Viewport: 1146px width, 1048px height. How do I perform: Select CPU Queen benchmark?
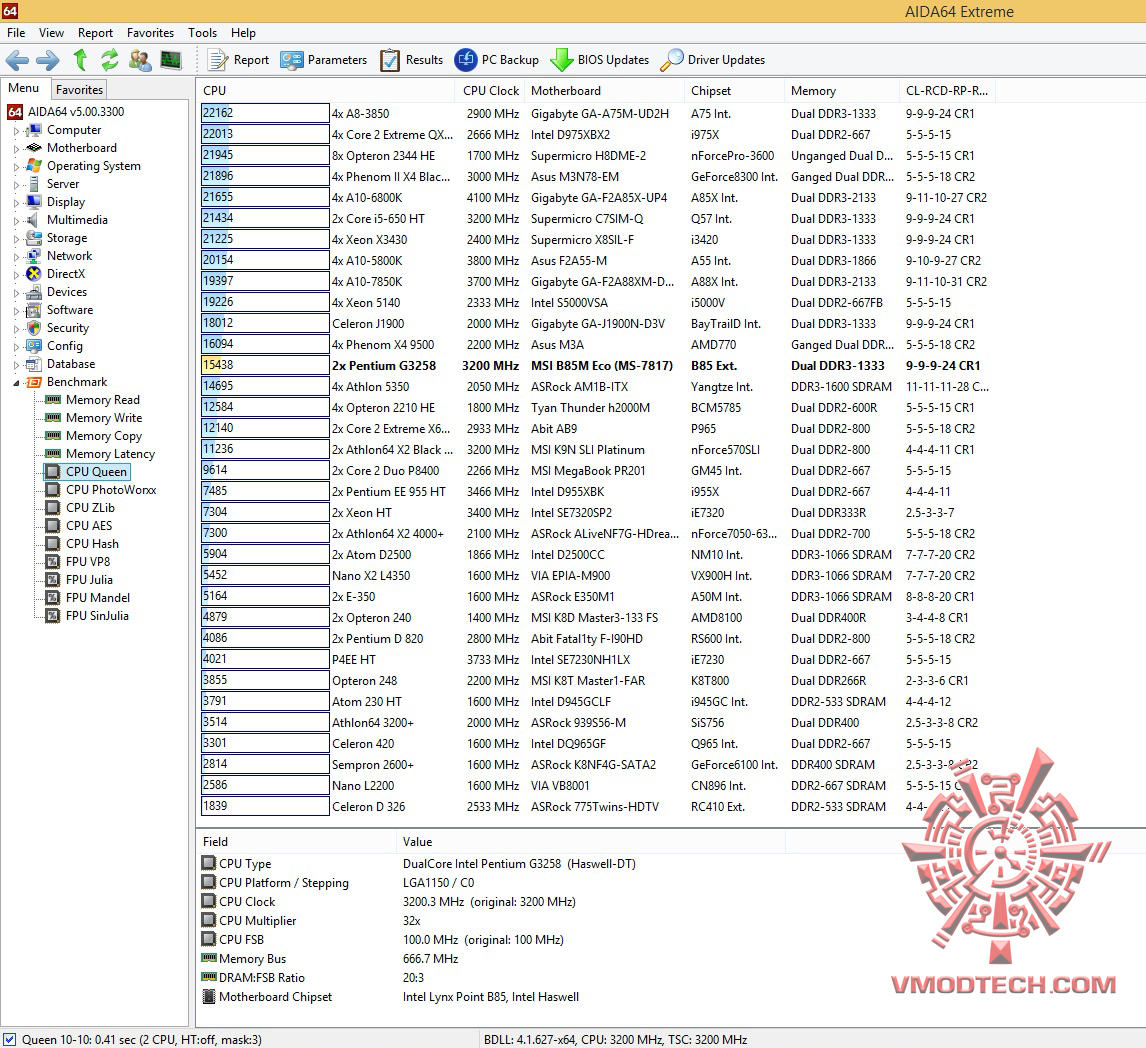[96, 472]
